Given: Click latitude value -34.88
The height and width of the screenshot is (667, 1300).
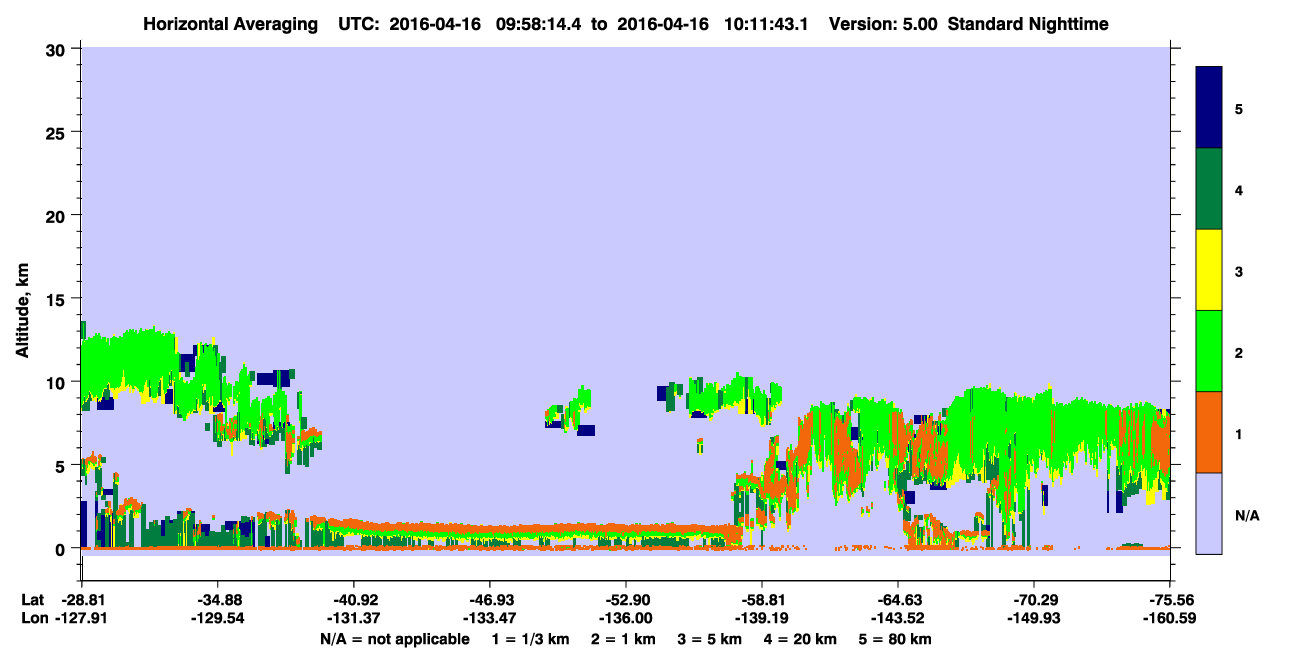Looking at the screenshot, I should tap(218, 600).
